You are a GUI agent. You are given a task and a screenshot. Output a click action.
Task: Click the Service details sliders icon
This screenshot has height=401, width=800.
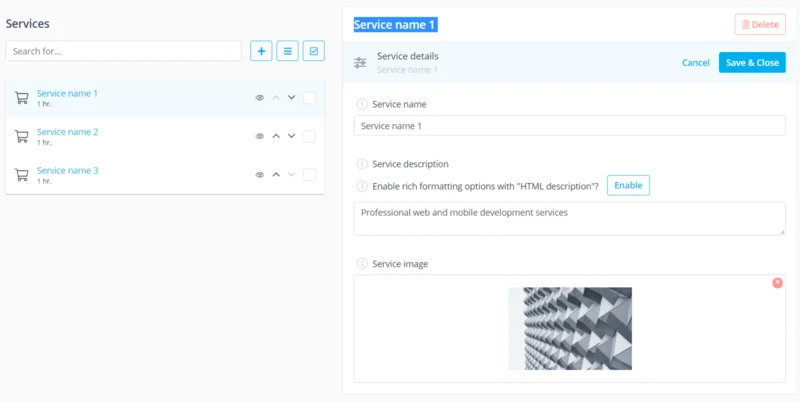(360, 63)
